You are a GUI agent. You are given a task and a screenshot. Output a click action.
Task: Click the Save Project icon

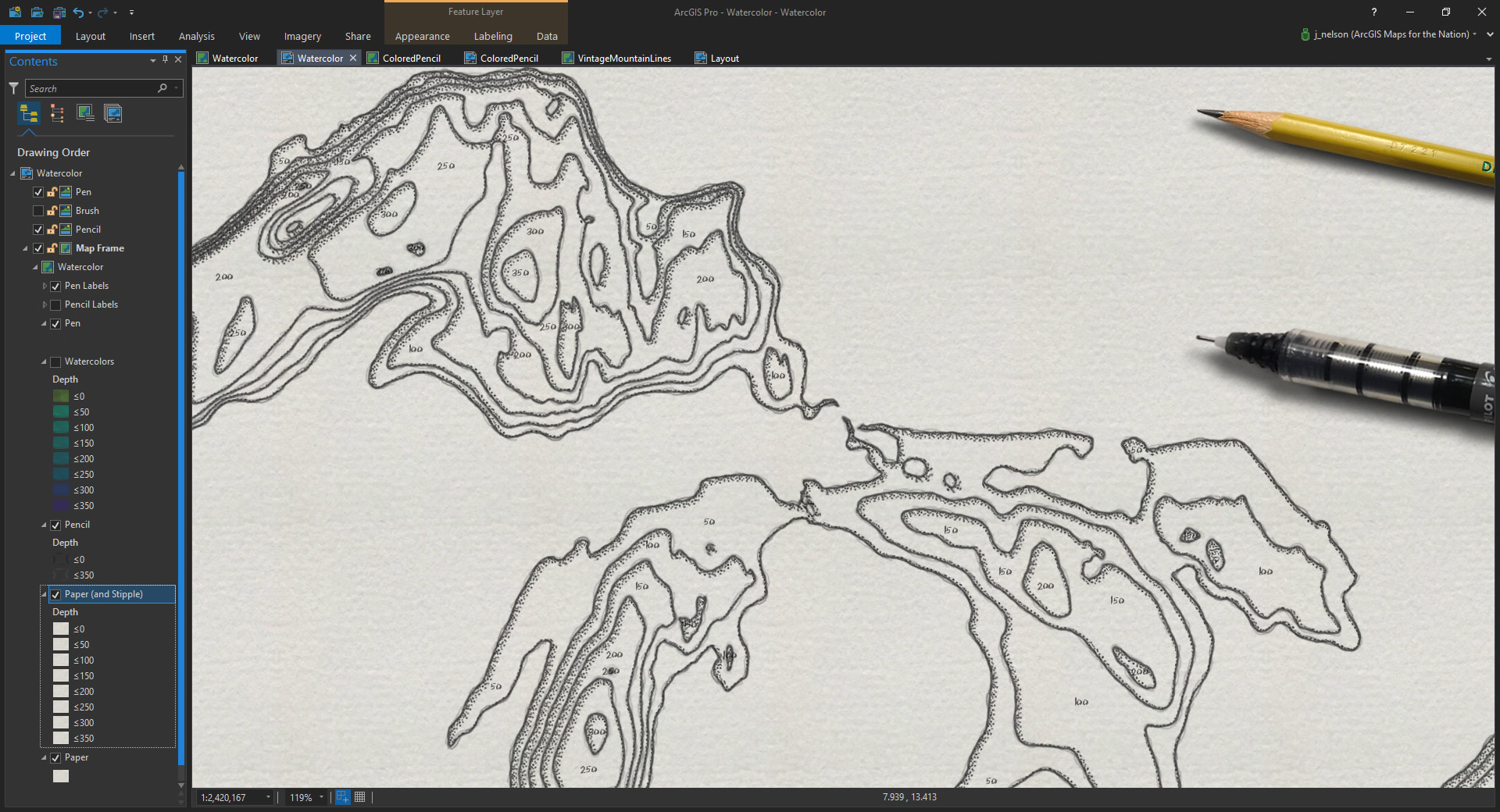[59, 12]
